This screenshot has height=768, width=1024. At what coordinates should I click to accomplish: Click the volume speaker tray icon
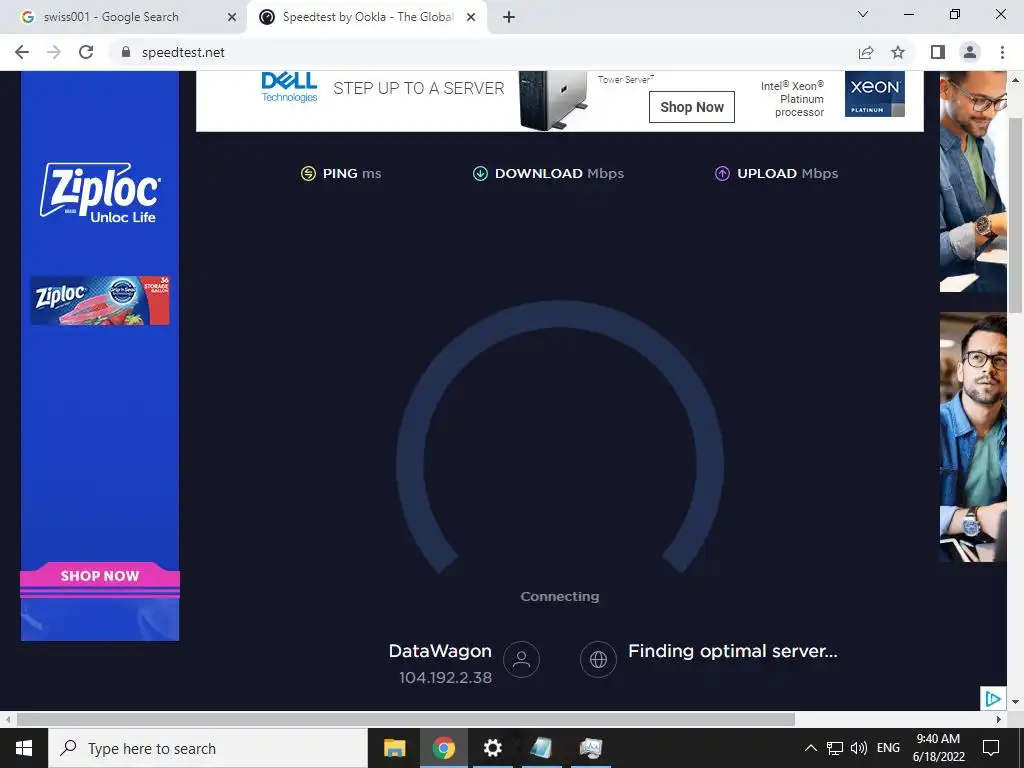pos(859,748)
